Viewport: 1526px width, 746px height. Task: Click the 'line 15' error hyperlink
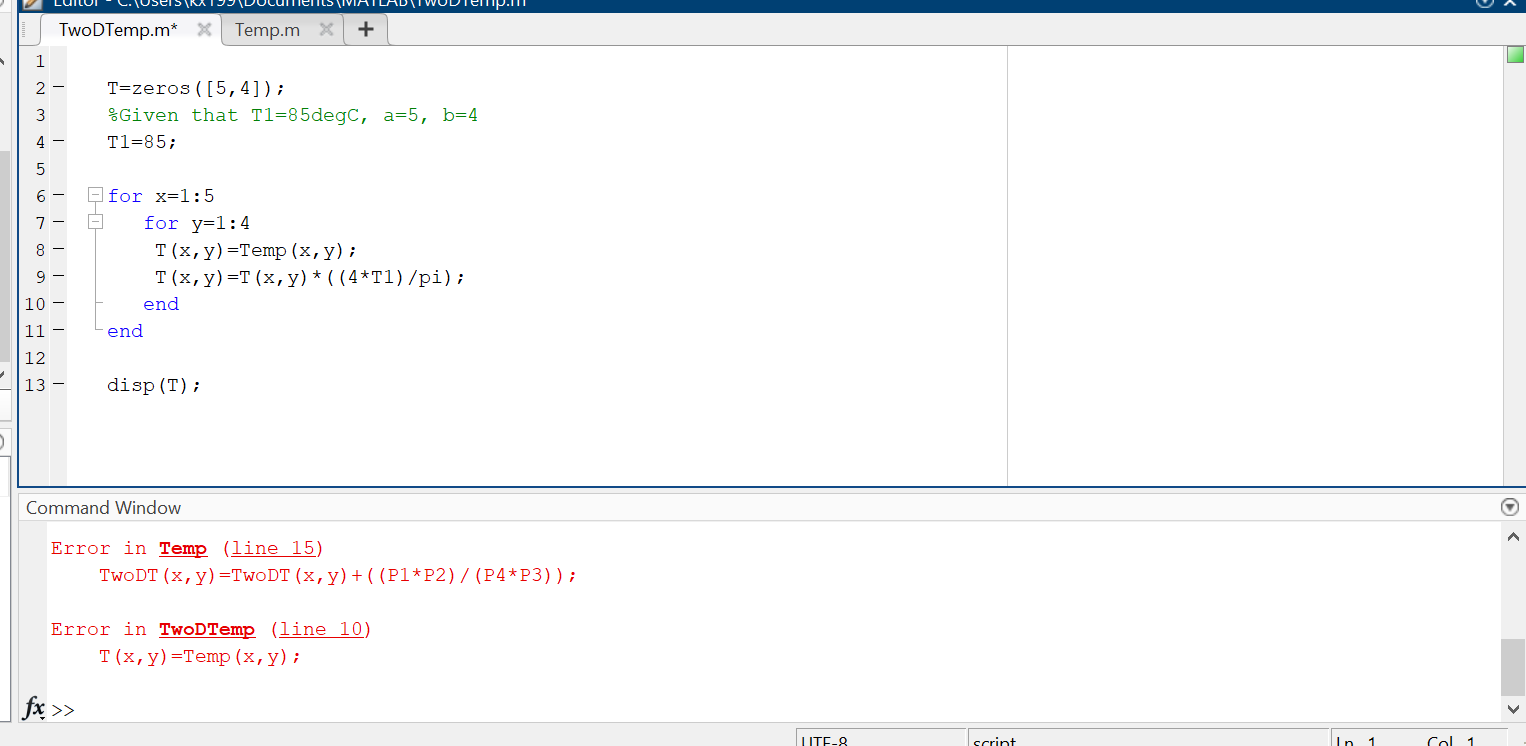tap(274, 548)
